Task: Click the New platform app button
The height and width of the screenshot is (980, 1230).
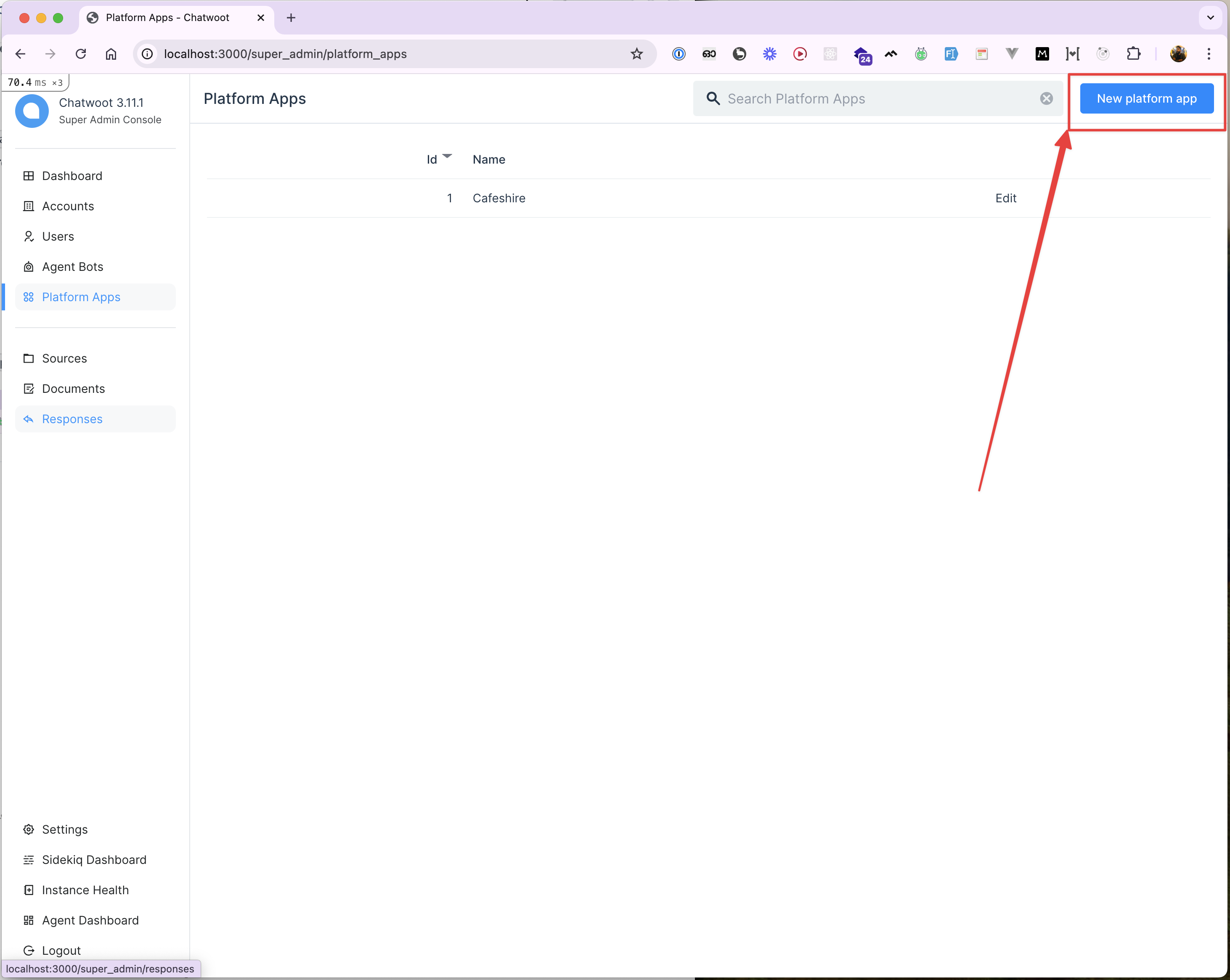Action: [x=1146, y=98]
